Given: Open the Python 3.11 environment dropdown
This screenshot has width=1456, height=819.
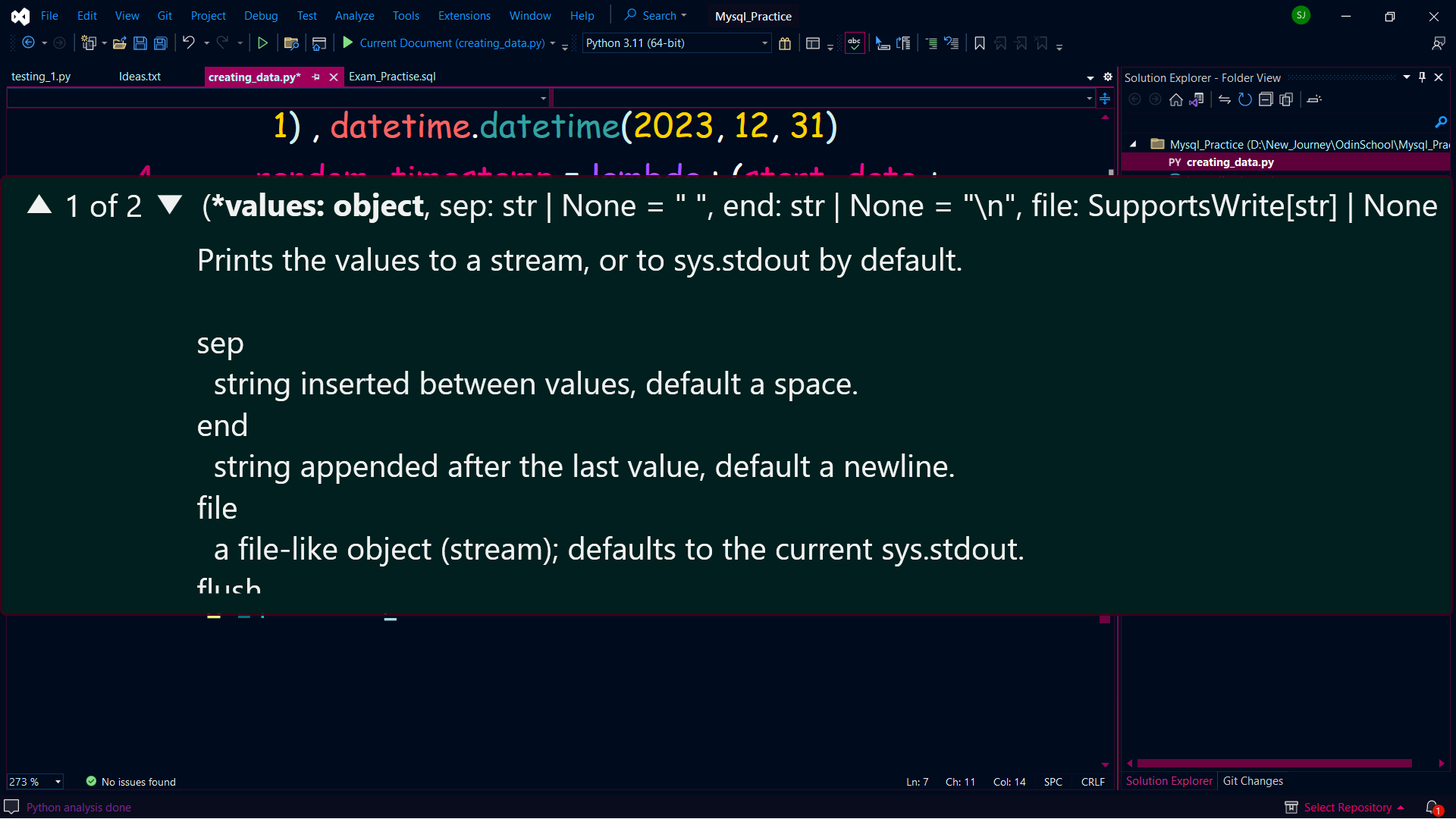Looking at the screenshot, I should tap(764, 43).
